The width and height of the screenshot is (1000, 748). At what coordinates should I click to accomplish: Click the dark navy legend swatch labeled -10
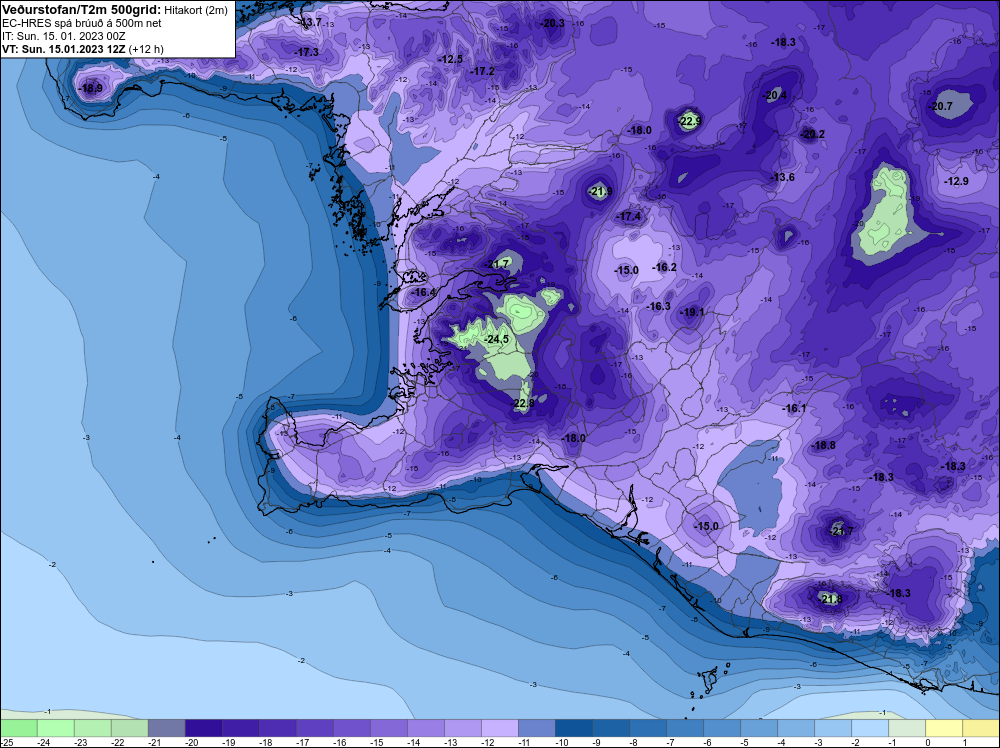pos(573,728)
